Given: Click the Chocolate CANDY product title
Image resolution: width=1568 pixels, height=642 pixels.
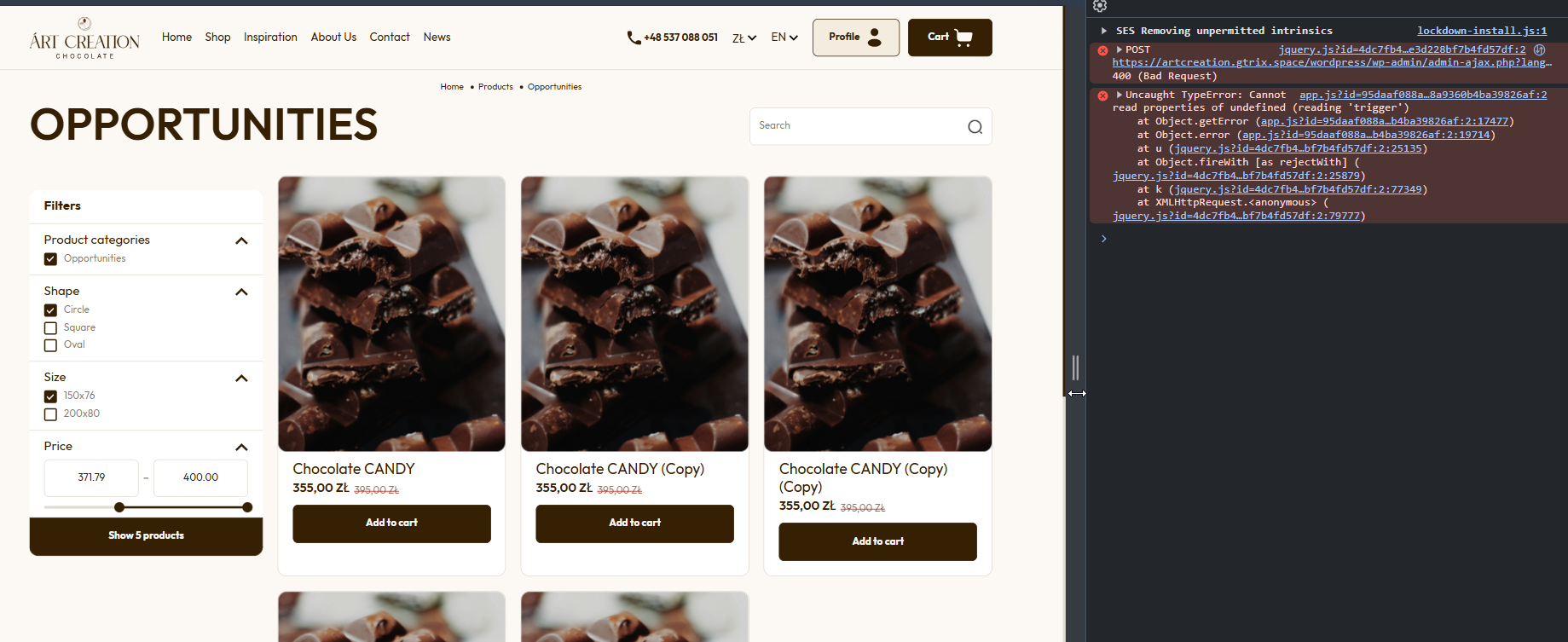Looking at the screenshot, I should click(354, 469).
